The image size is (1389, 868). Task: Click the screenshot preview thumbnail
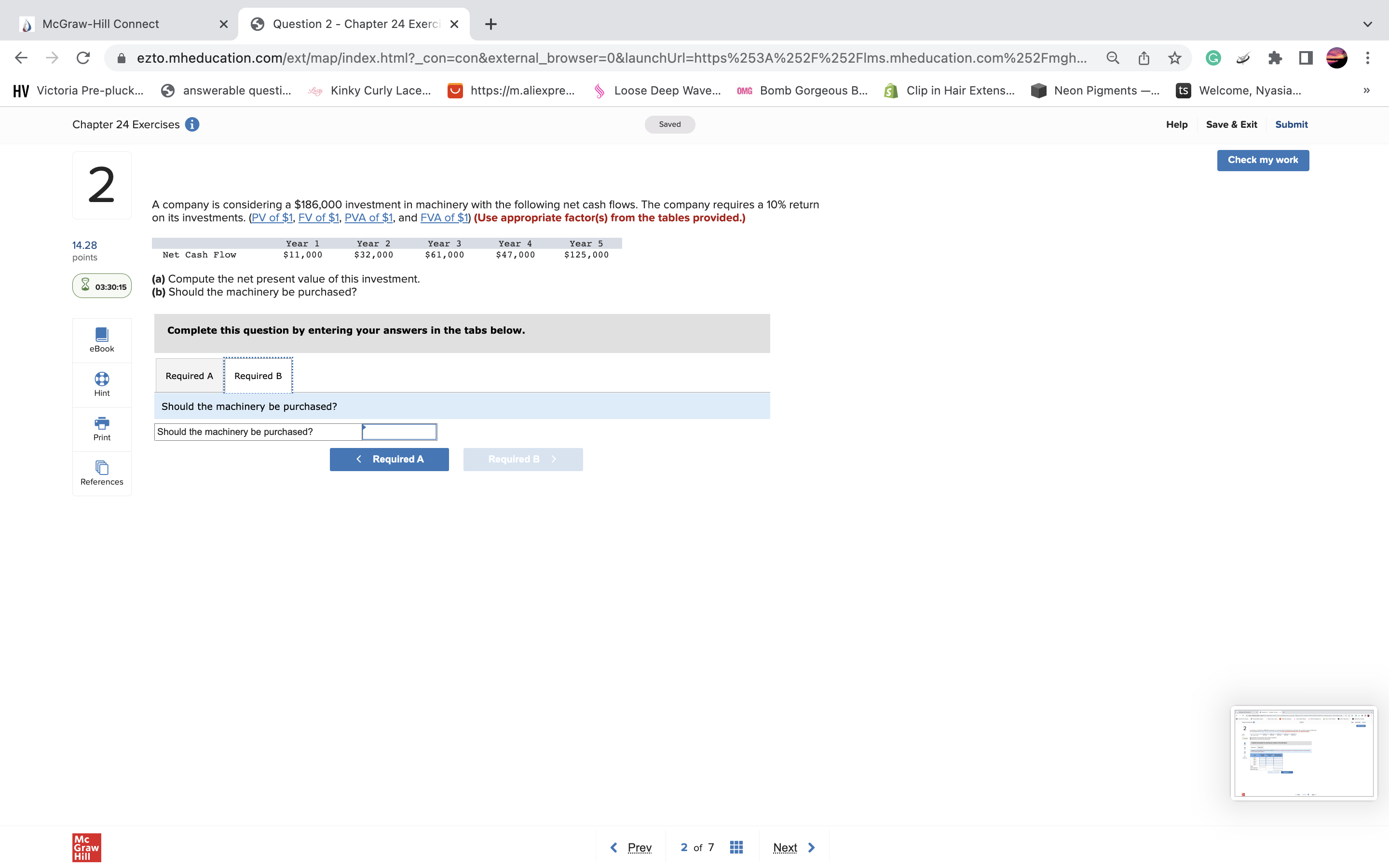[1304, 753]
